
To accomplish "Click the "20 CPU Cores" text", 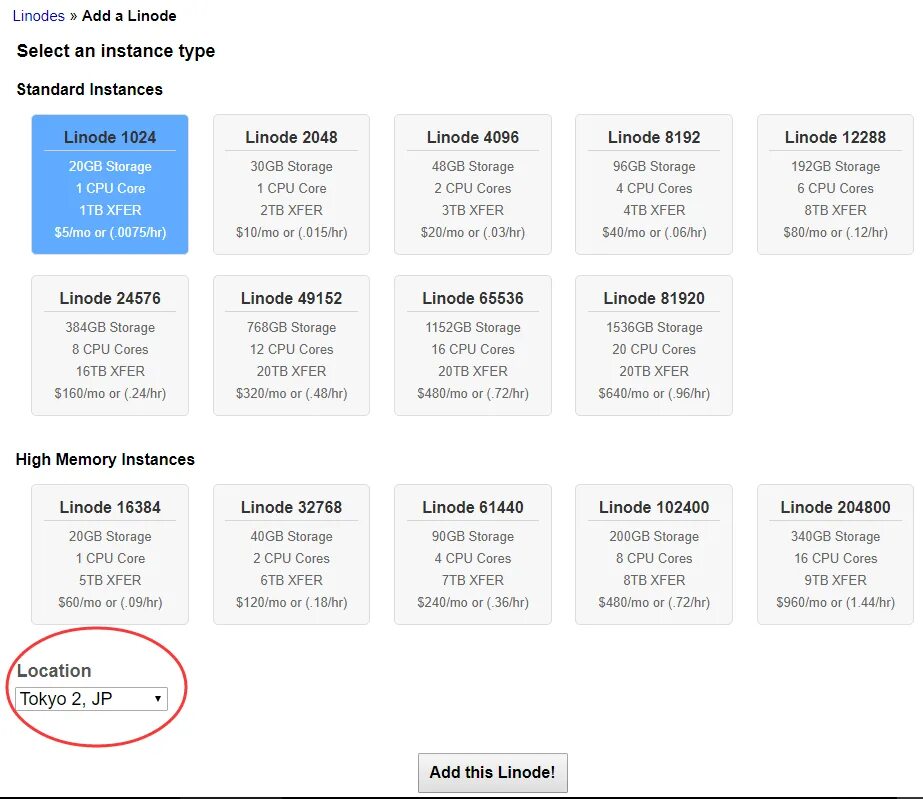I will click(654, 350).
